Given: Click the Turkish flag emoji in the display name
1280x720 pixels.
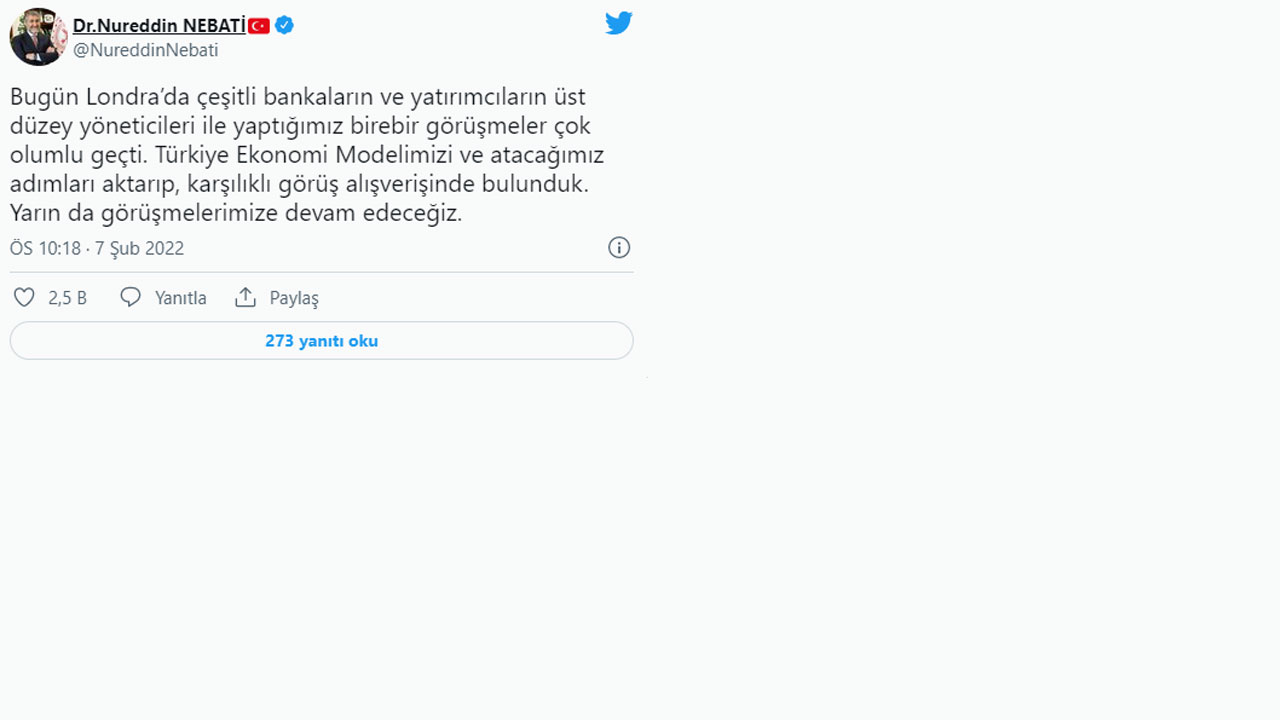Looking at the screenshot, I should (x=259, y=25).
